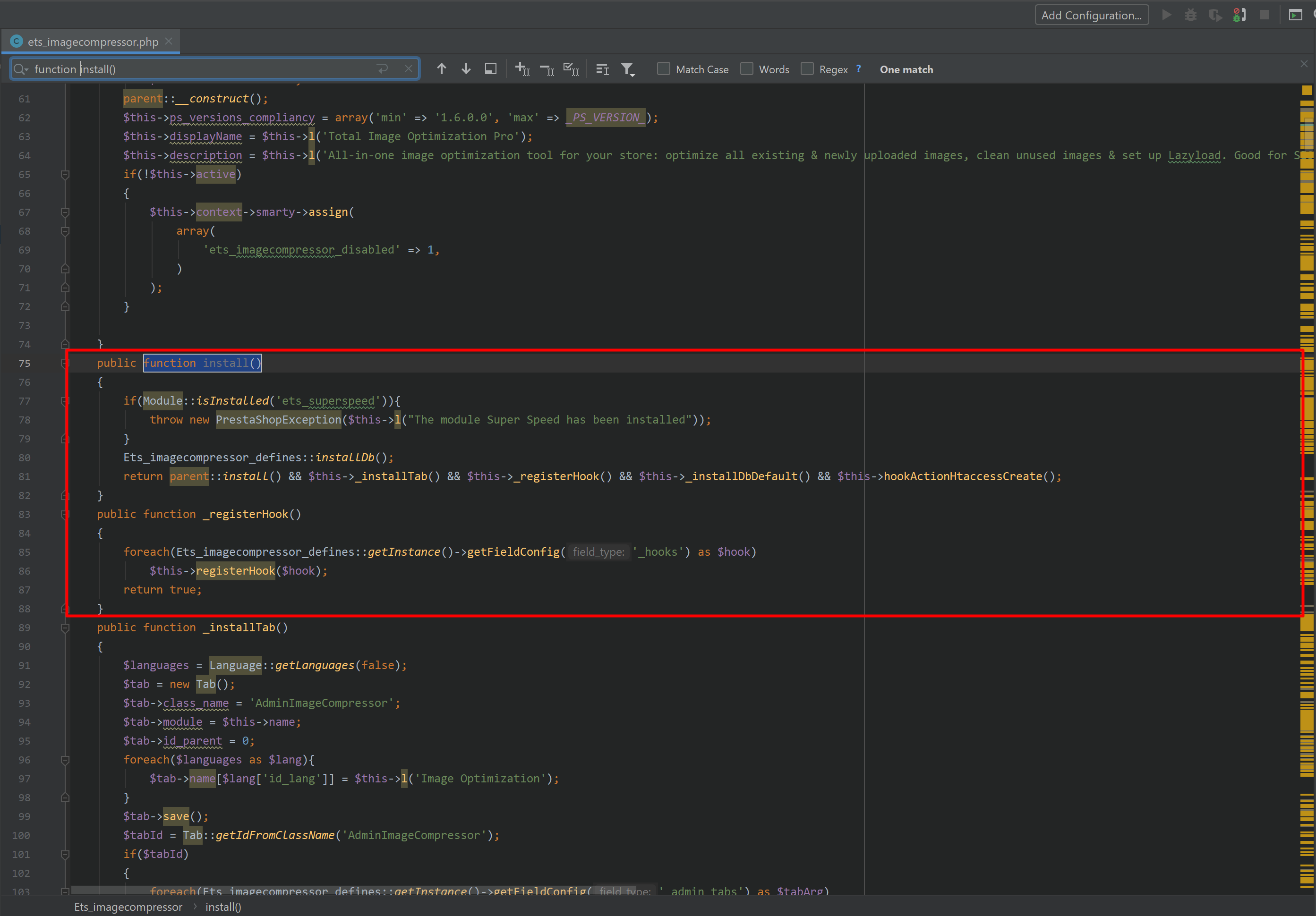Unselect occurrence icon in find bar
Viewport: 1316px width, 916px height.
(547, 70)
